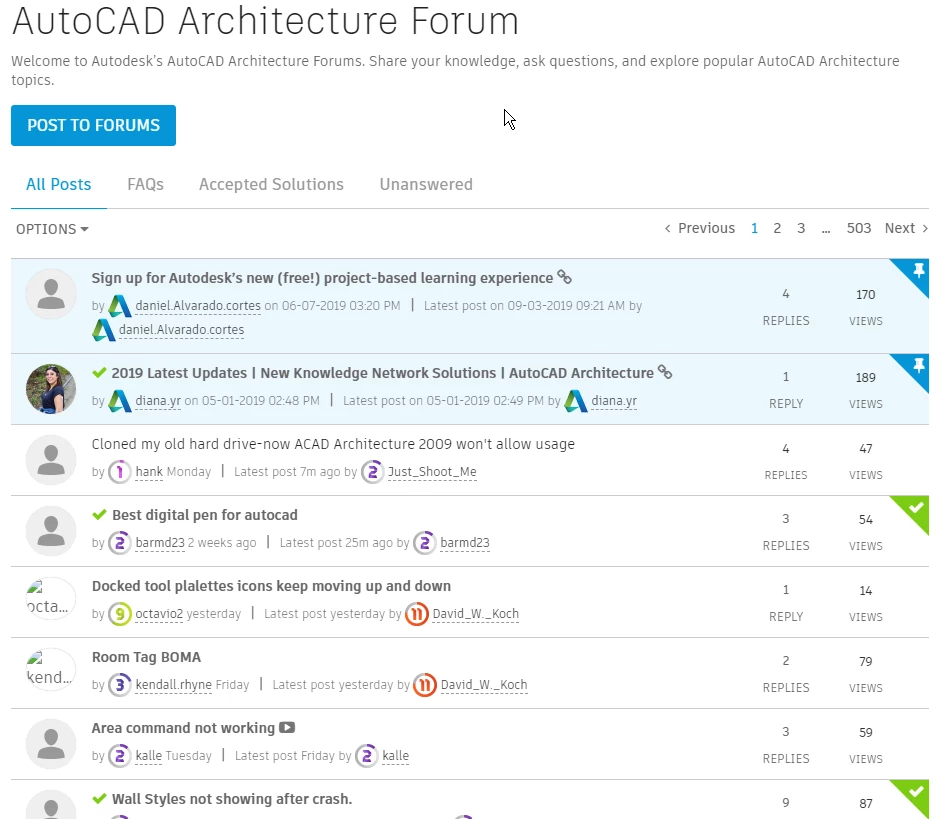
Task: Go to page 3 of posts
Action: [801, 228]
